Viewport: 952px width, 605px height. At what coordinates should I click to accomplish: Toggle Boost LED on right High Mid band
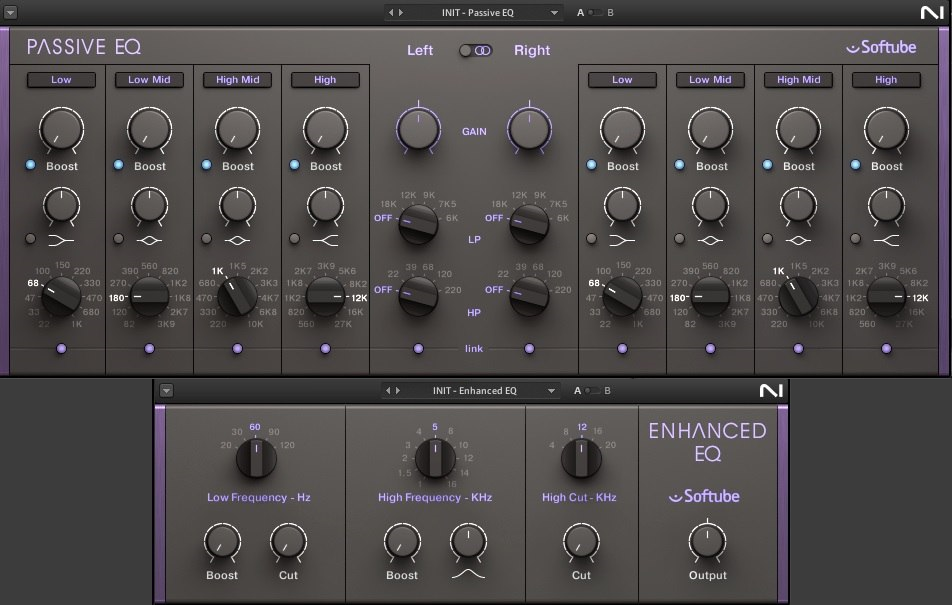[x=767, y=165]
